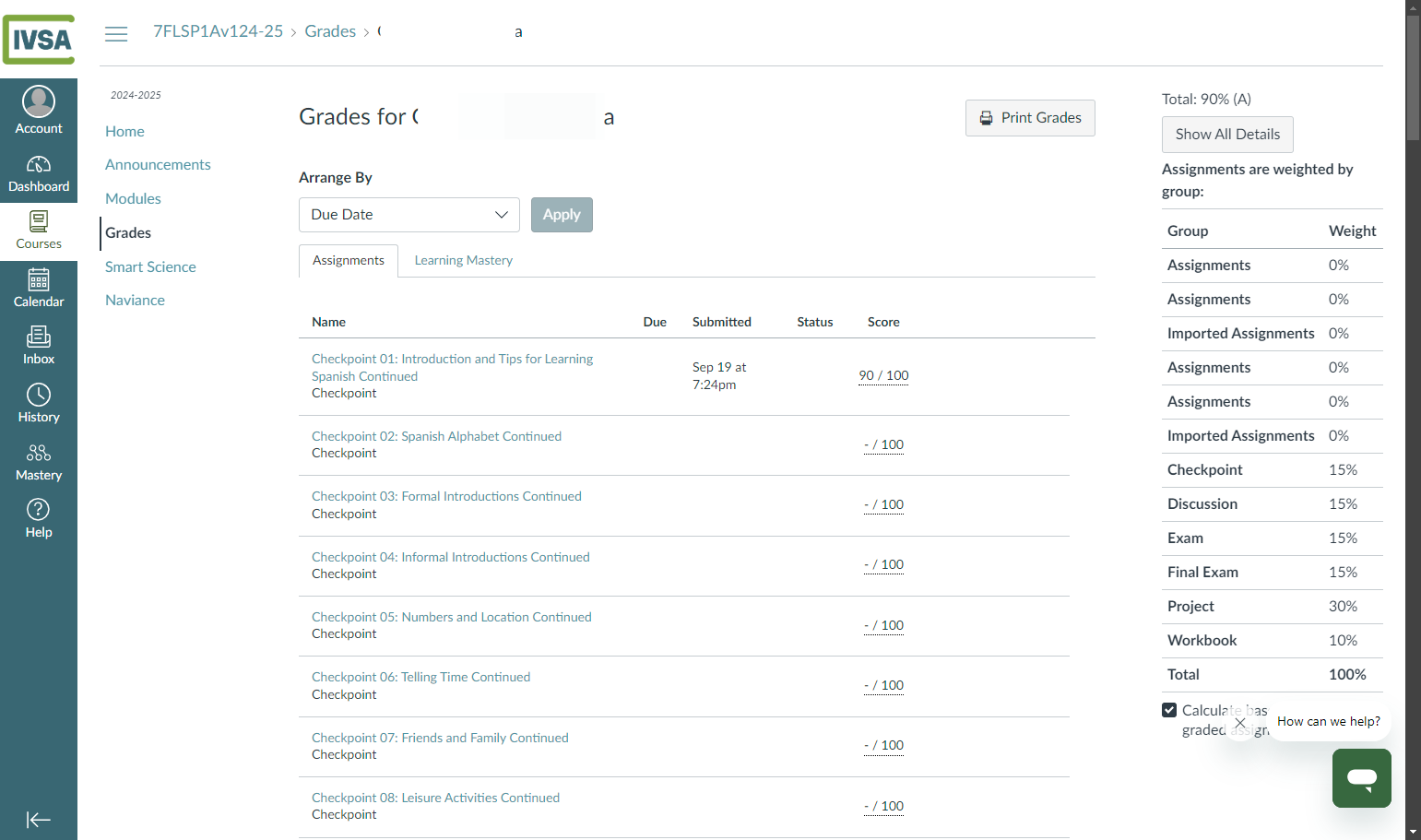Toggle the course menu hamburger icon
Image resolution: width=1421 pixels, height=840 pixels.
[x=116, y=34]
